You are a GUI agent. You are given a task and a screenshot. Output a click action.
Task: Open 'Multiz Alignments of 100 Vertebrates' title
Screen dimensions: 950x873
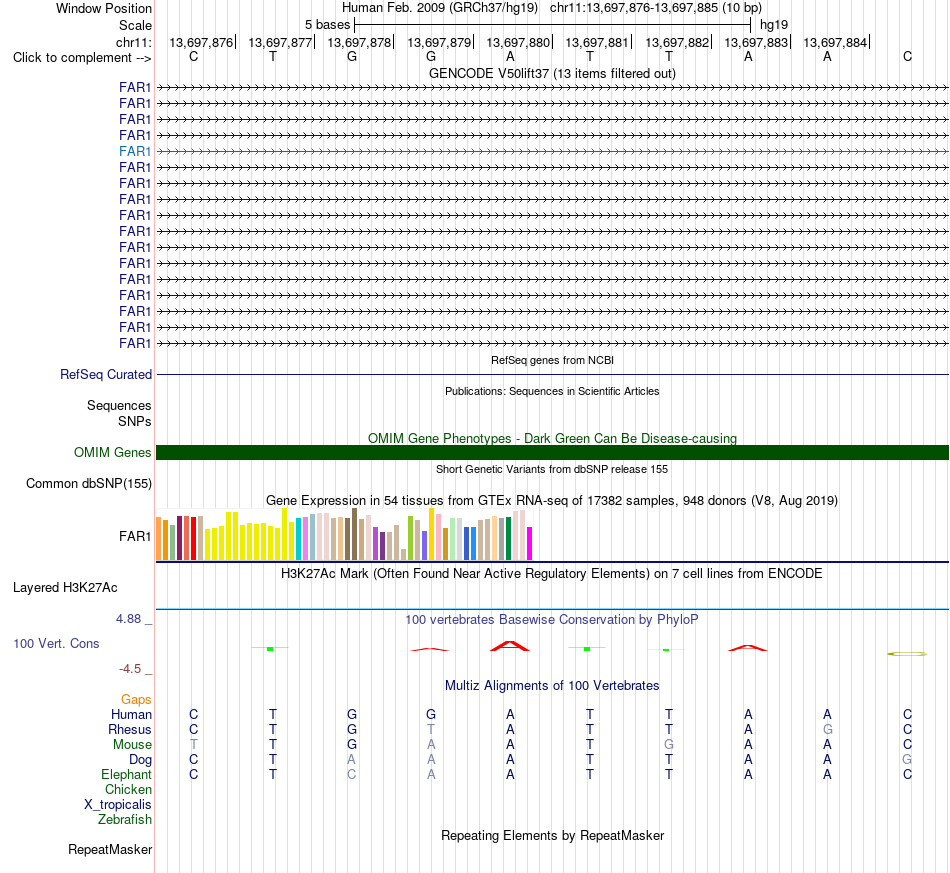click(552, 686)
